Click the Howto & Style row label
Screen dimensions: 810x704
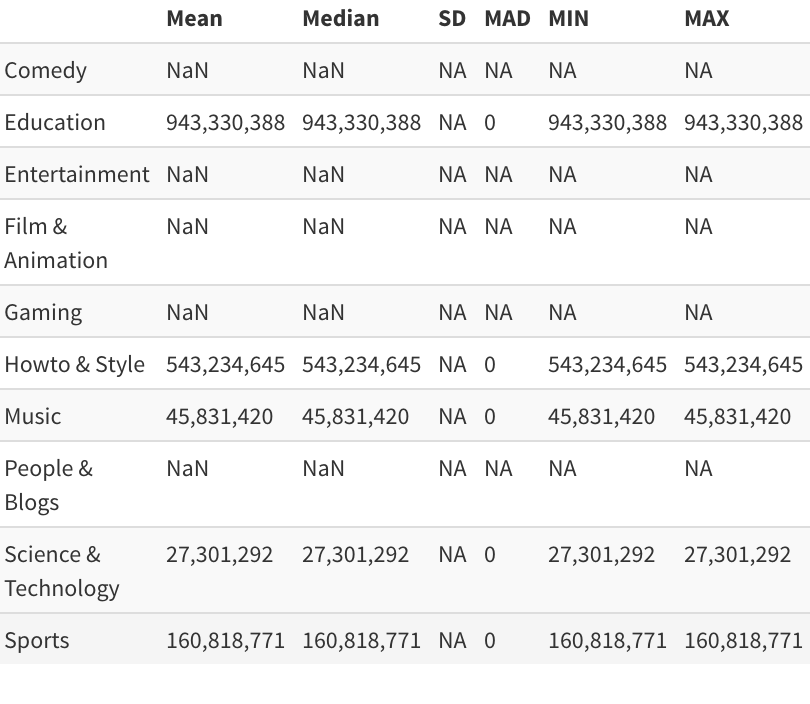[x=74, y=364]
